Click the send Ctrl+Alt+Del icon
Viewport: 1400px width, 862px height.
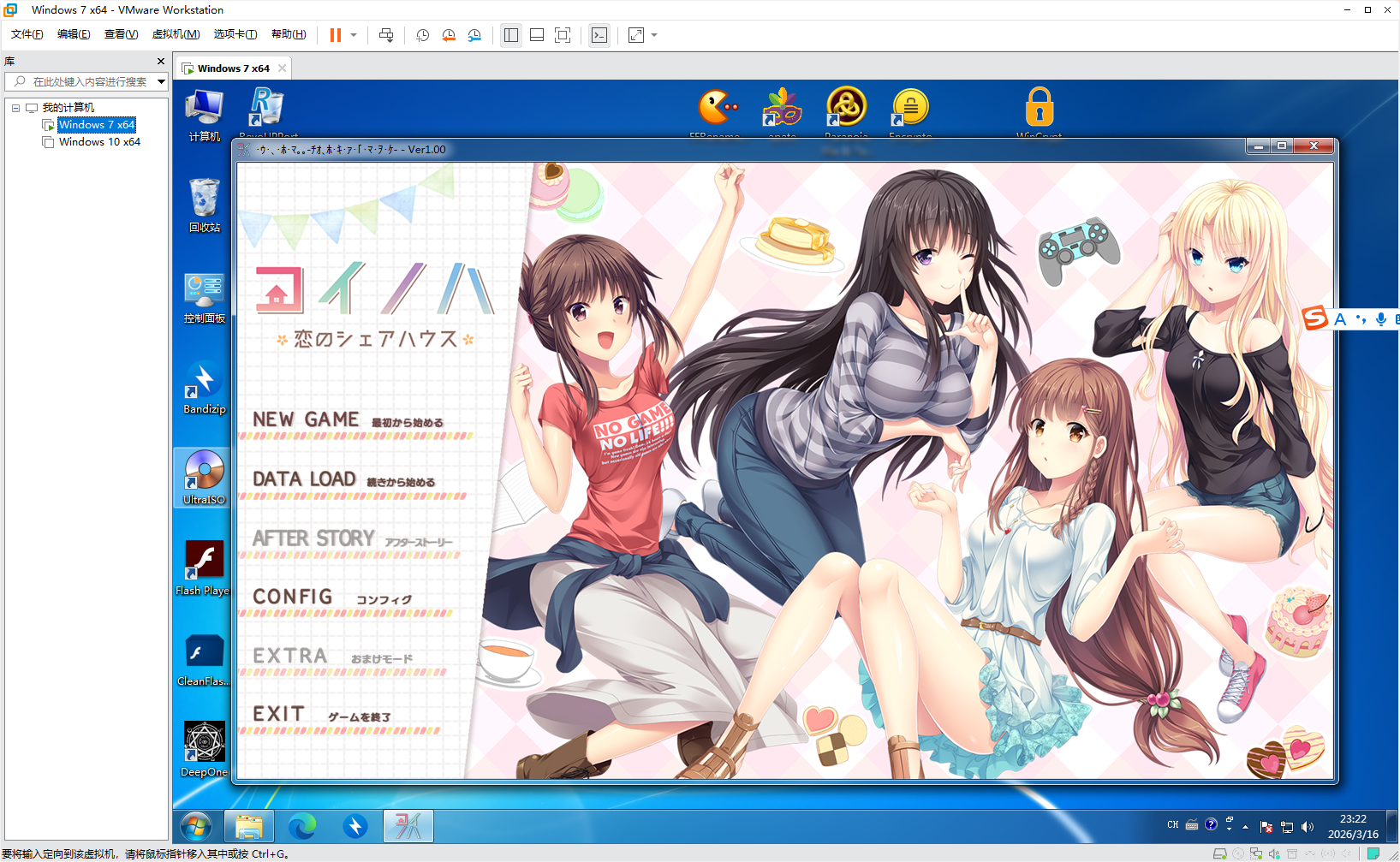[386, 35]
